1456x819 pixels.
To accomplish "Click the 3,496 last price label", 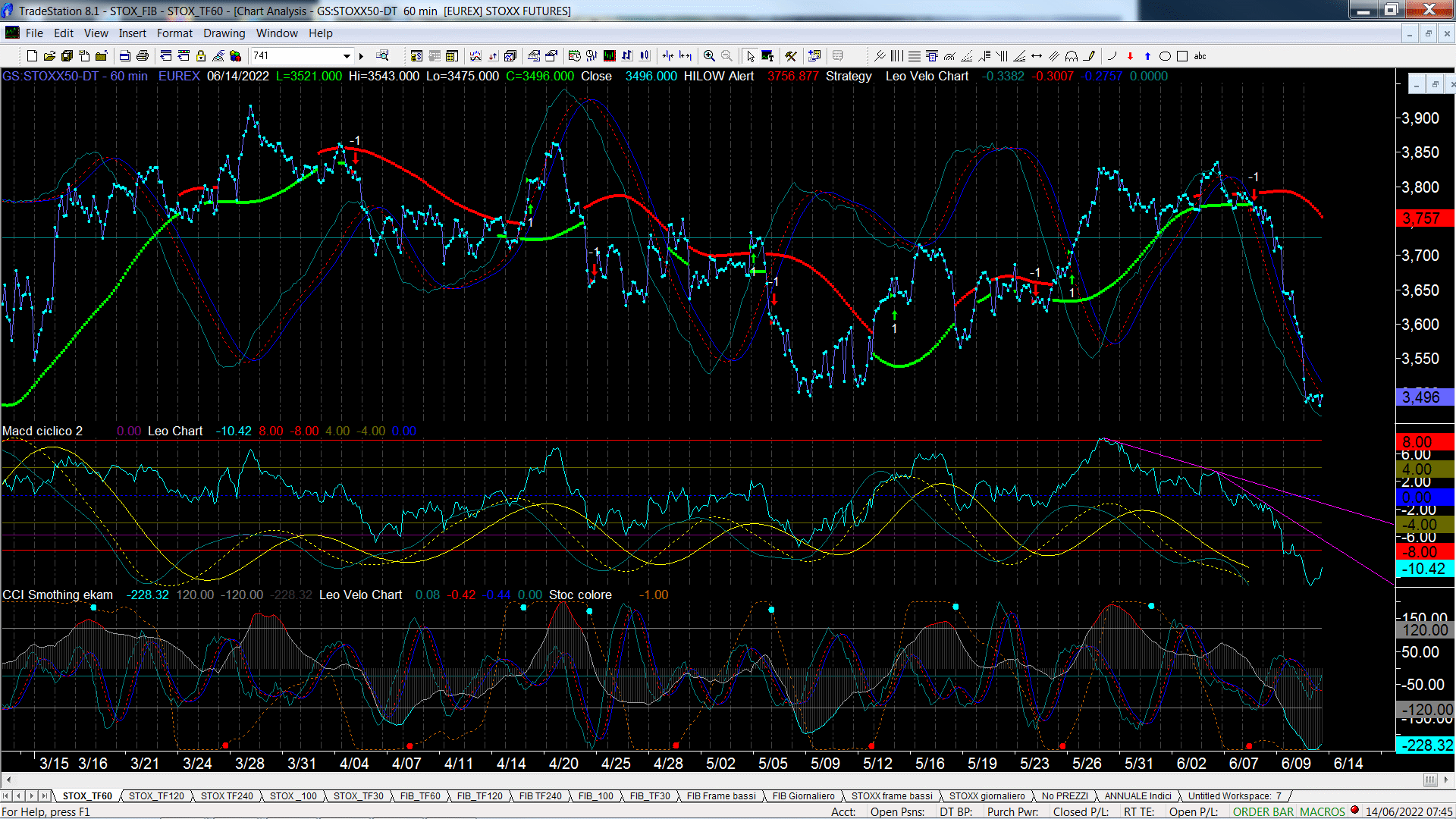I will 1425,397.
